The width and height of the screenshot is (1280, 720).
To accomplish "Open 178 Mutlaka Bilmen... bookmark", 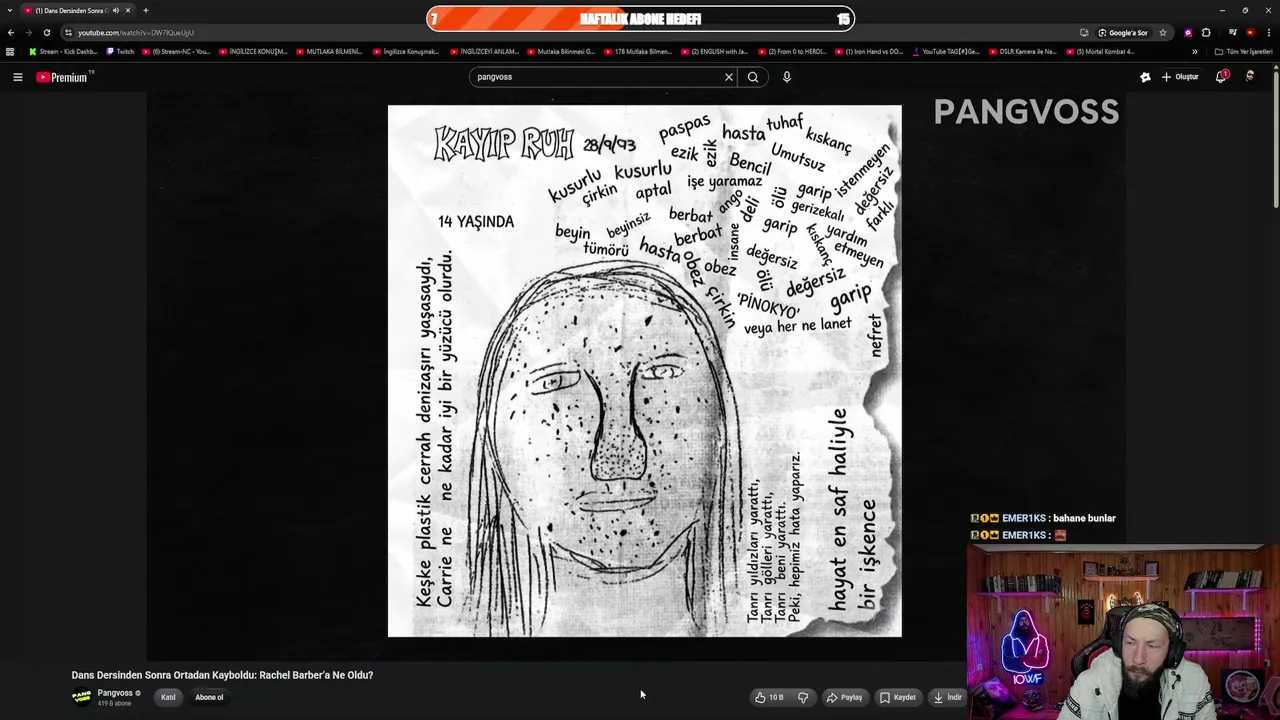I will tap(638, 51).
